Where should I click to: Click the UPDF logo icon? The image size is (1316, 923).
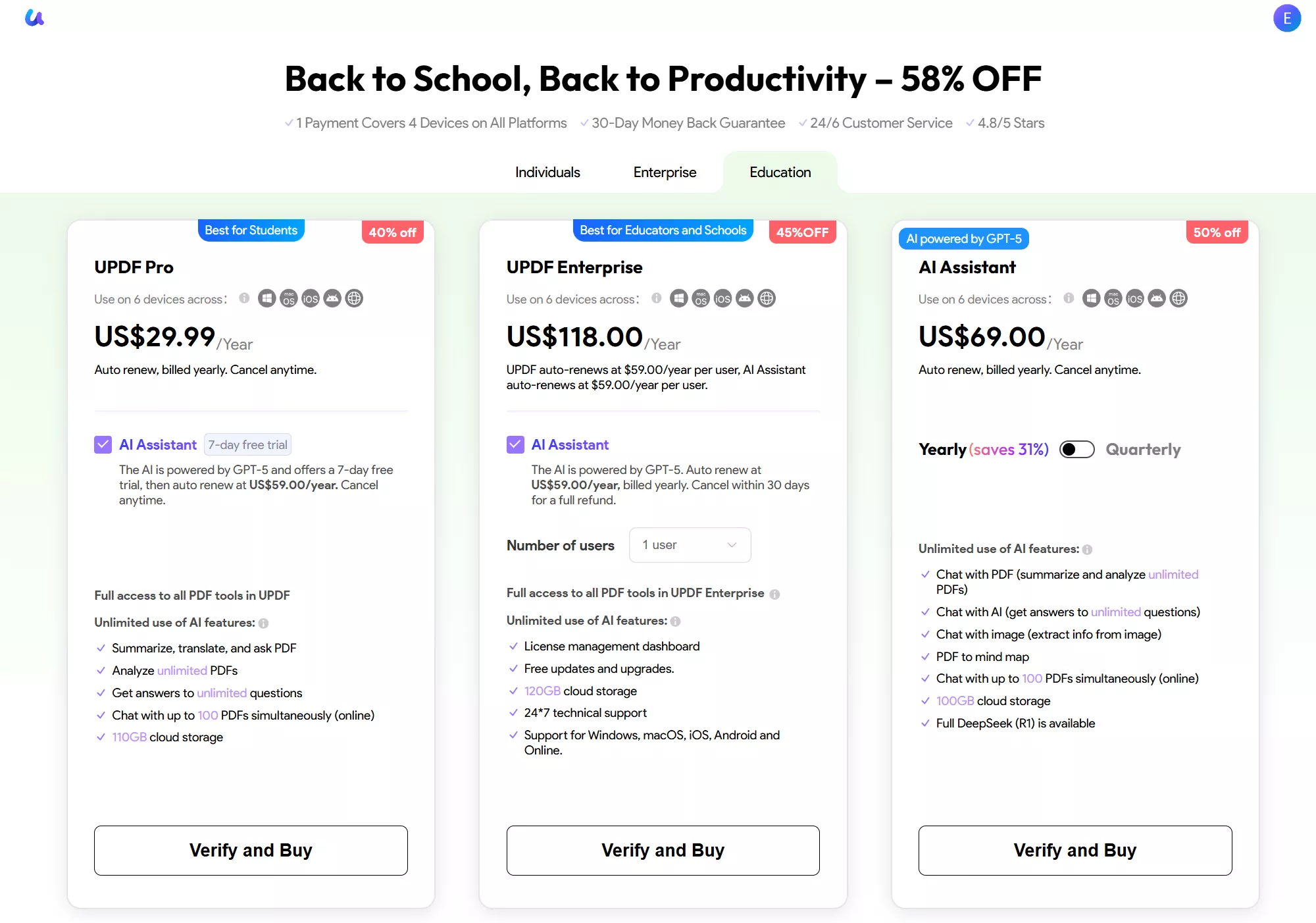[34, 18]
